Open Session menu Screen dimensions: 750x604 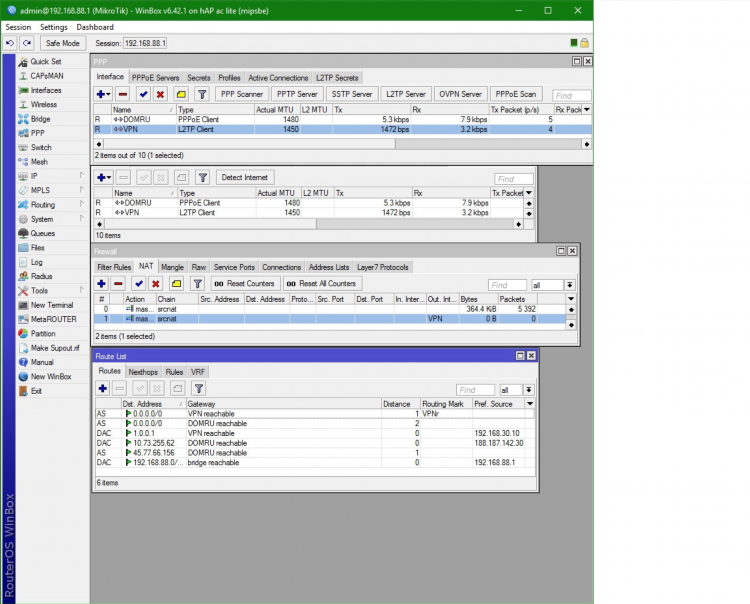click(18, 27)
